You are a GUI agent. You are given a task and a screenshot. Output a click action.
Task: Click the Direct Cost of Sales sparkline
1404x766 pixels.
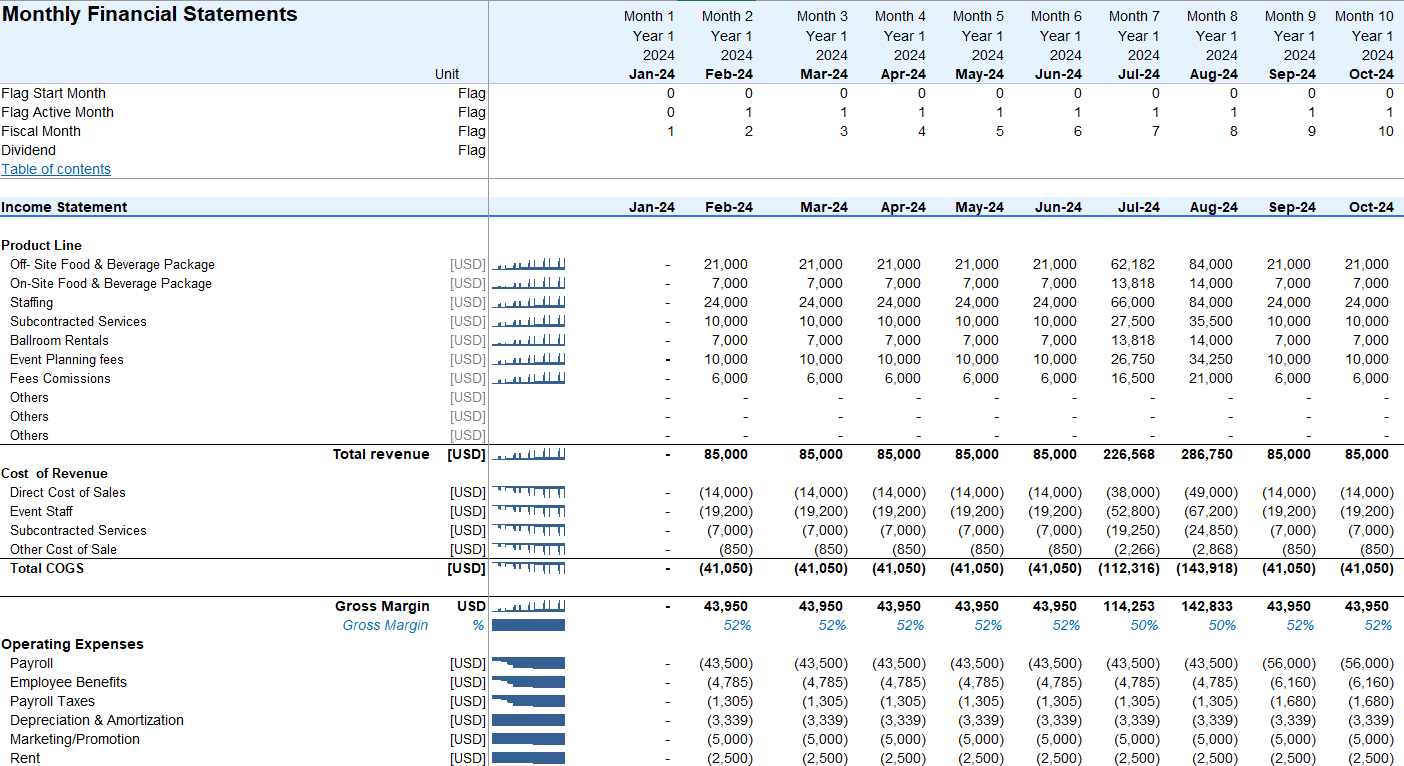(529, 492)
